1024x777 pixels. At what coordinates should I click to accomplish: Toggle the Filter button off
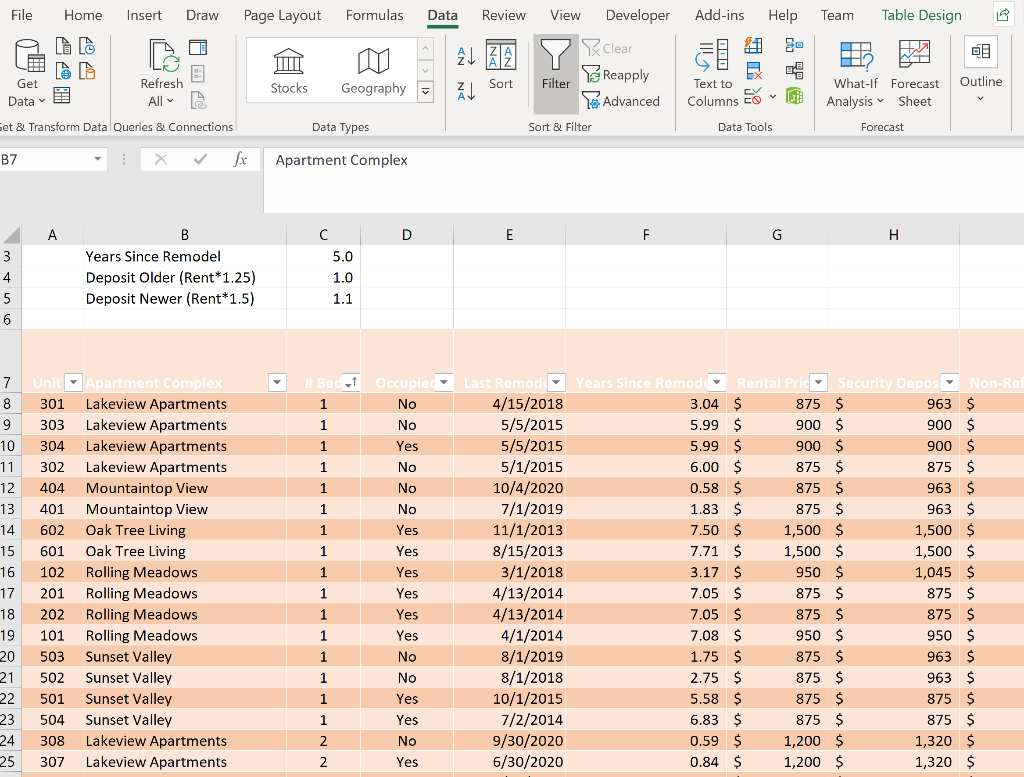coord(556,70)
